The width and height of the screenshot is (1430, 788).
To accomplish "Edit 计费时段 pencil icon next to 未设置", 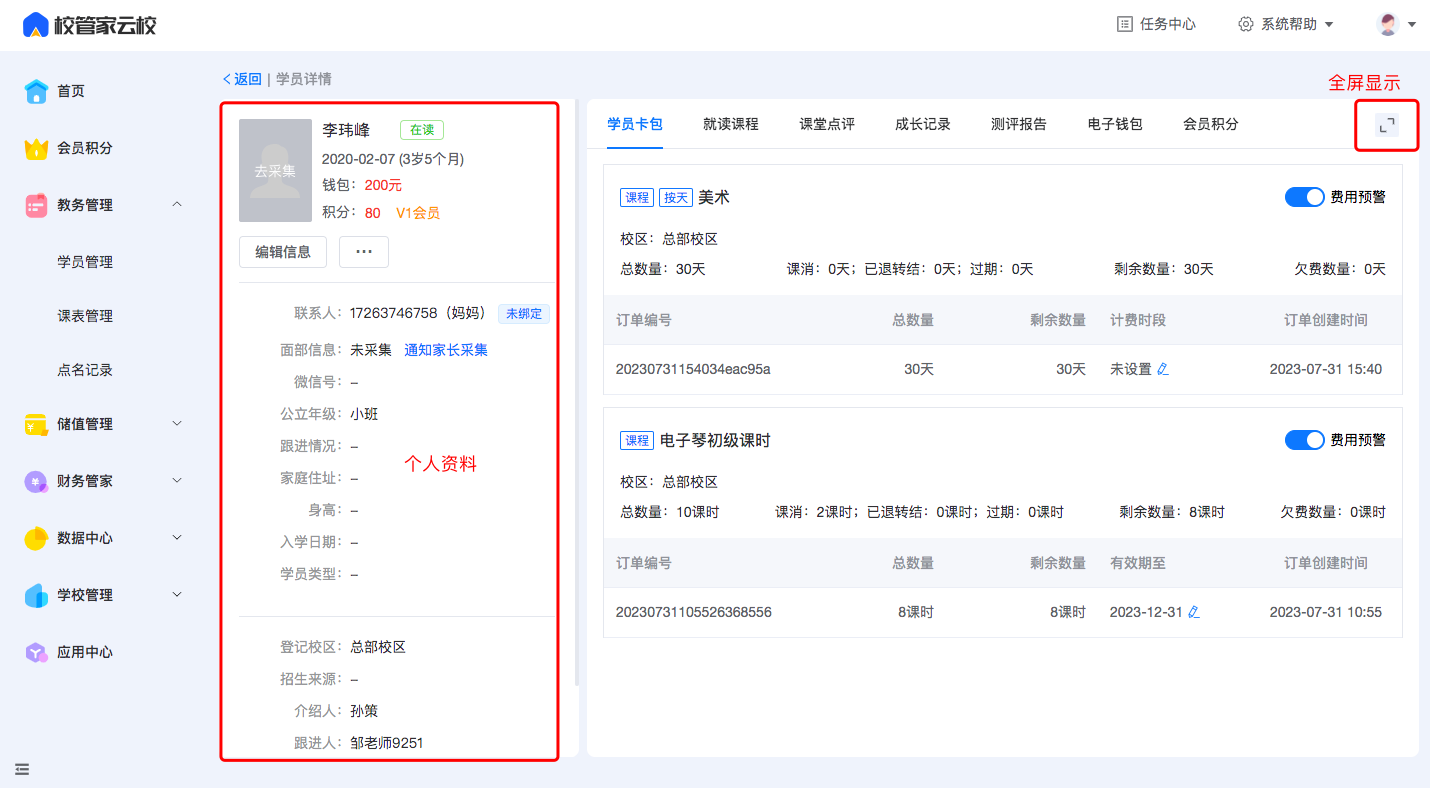I will (x=1162, y=370).
